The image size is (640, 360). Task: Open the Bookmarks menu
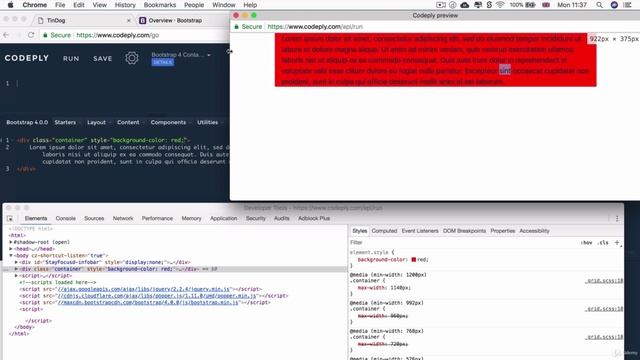click(x=160, y=5)
